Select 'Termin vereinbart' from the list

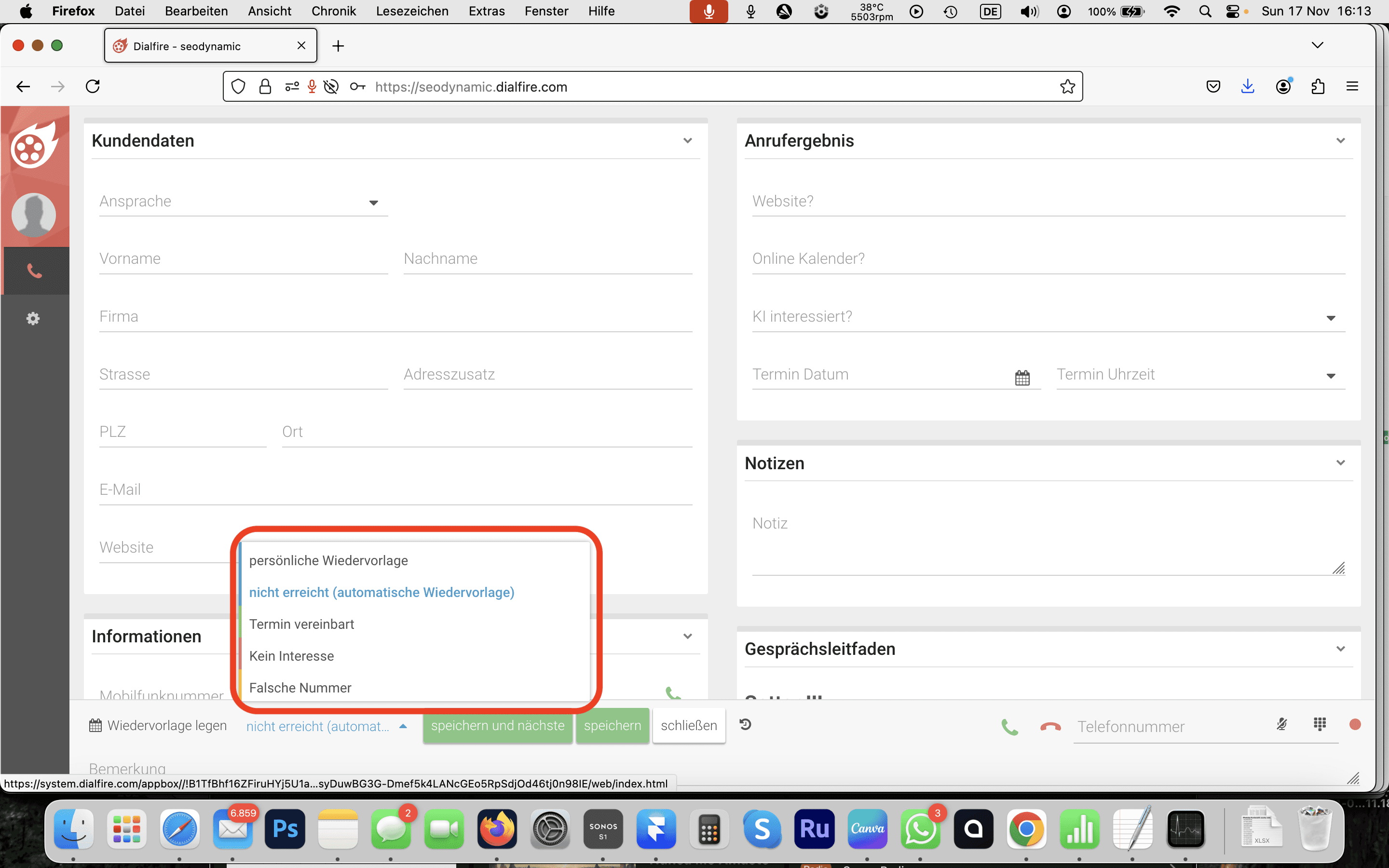[301, 624]
